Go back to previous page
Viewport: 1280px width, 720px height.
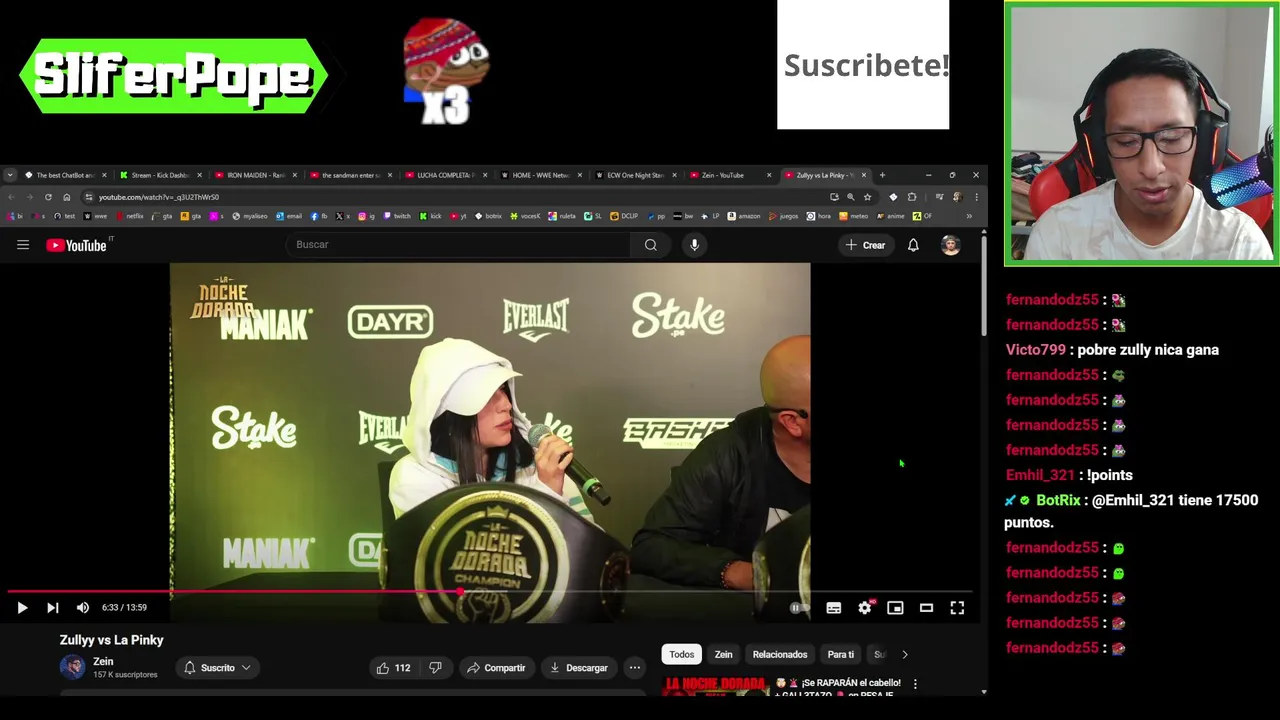[11, 197]
